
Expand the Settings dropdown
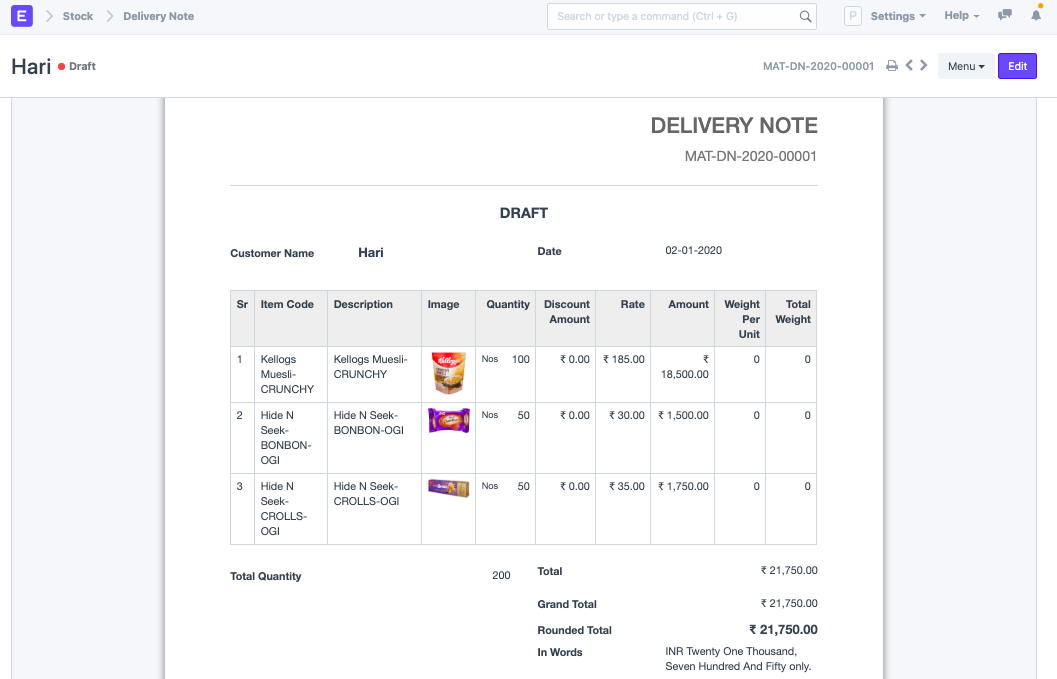tap(898, 16)
